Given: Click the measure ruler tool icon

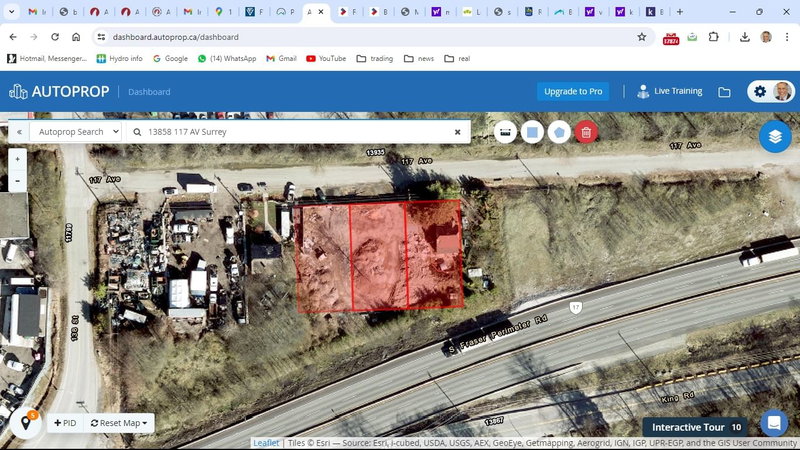Looking at the screenshot, I should [506, 132].
